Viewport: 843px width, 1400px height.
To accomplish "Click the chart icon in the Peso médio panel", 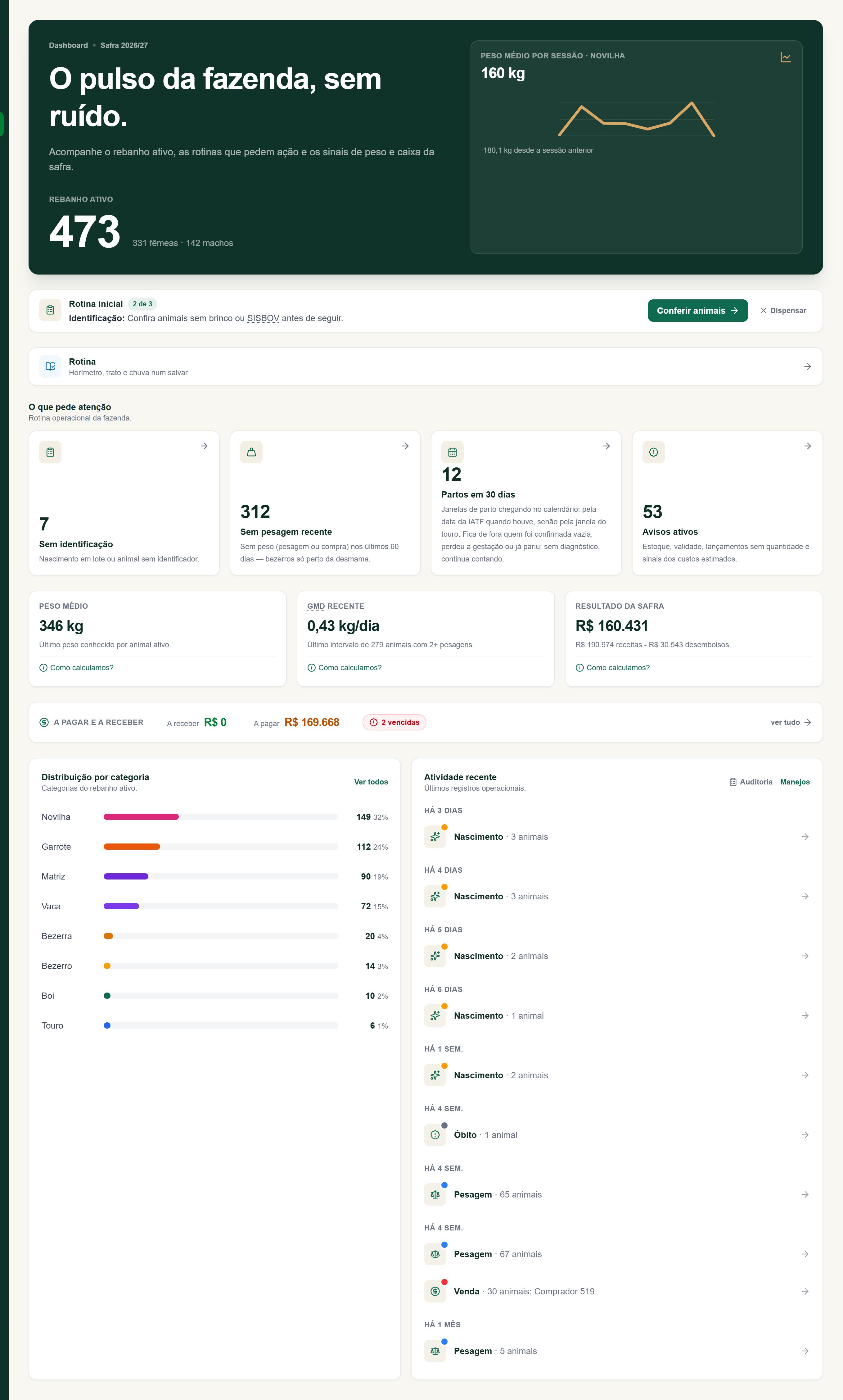I will (x=785, y=57).
